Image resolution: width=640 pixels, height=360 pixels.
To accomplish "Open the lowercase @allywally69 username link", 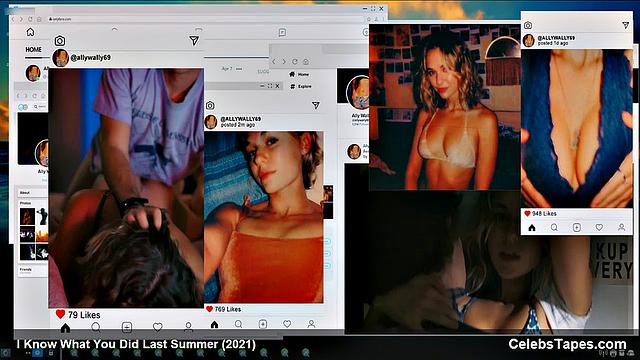I will 90,58.
